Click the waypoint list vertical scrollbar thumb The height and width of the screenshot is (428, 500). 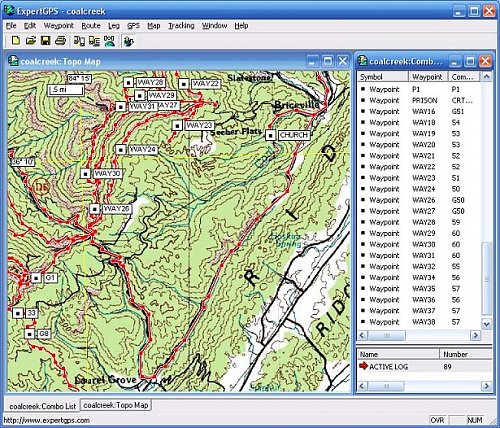click(x=486, y=279)
